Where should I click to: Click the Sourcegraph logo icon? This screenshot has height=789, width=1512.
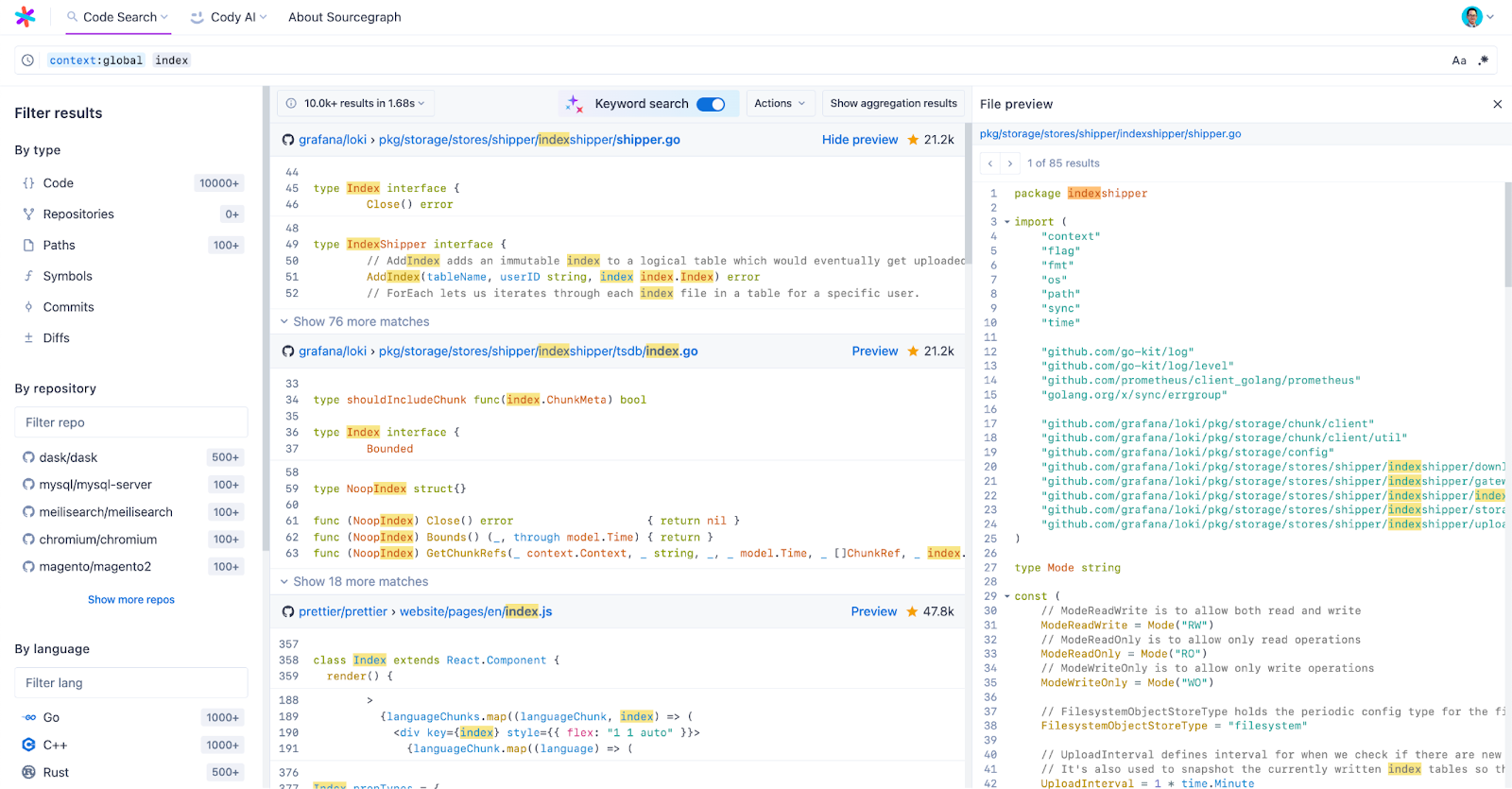pyautogui.click(x=26, y=17)
